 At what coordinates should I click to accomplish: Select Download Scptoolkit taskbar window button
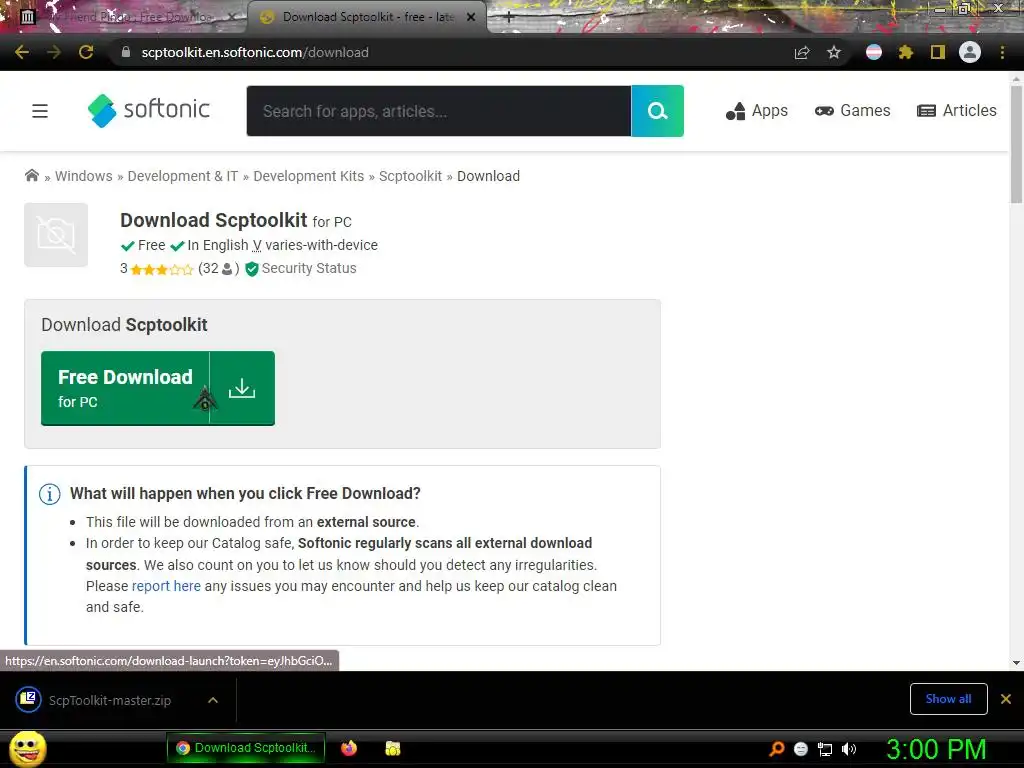click(x=246, y=748)
